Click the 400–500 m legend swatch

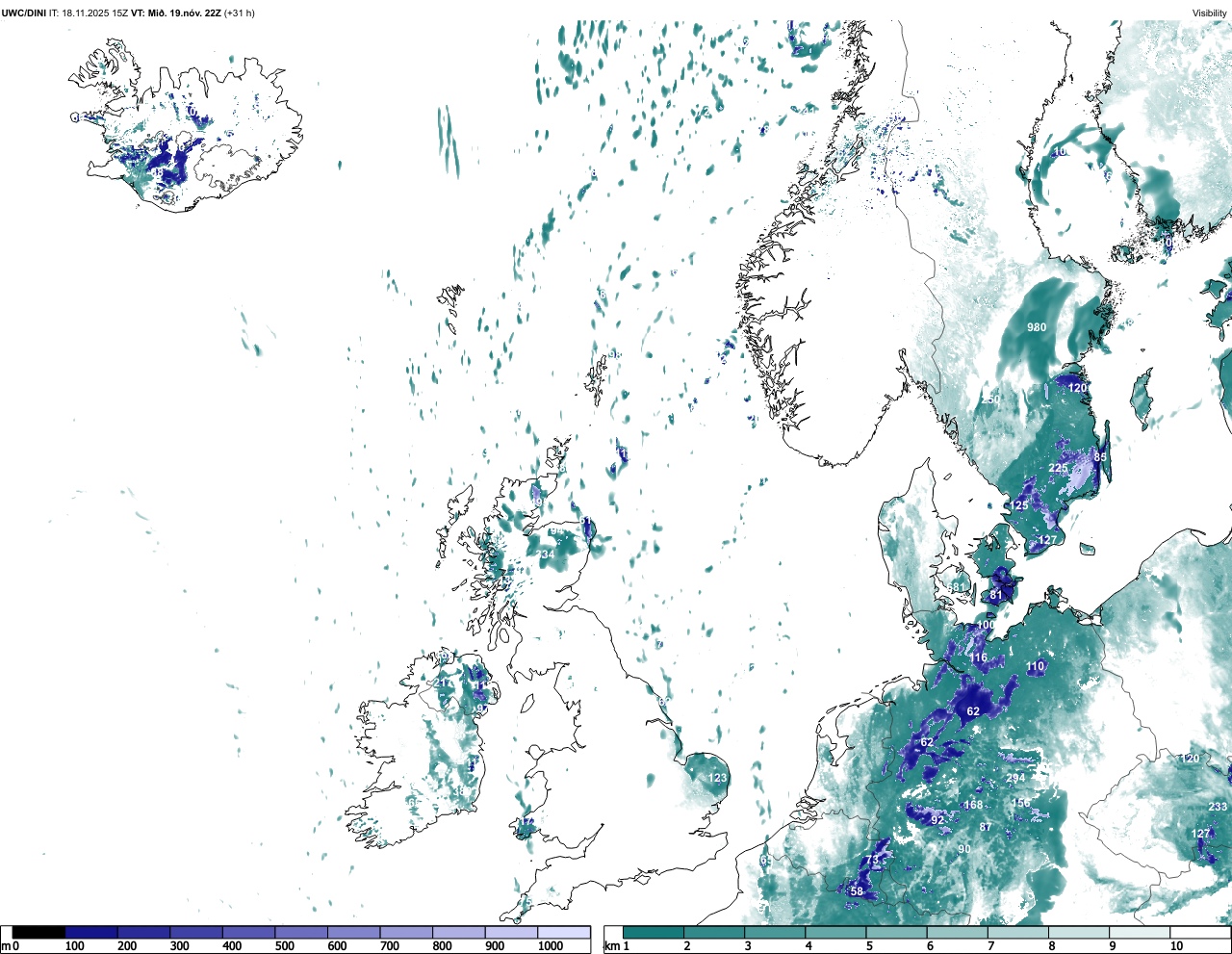click(249, 932)
